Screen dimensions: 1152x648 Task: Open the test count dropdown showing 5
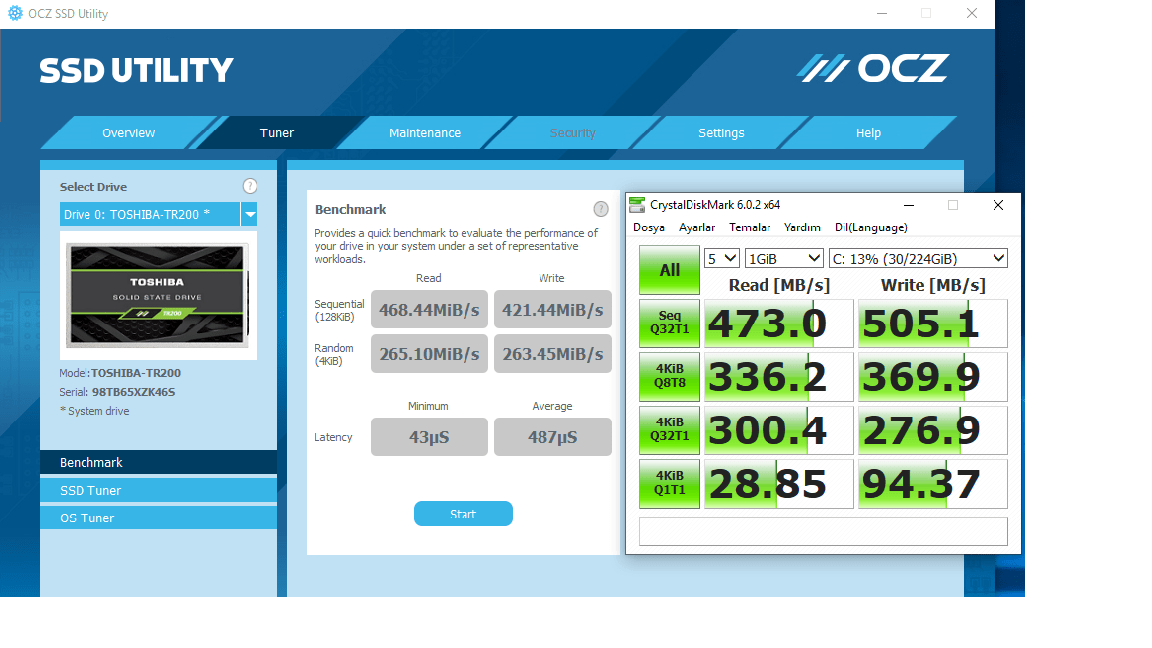pos(721,259)
